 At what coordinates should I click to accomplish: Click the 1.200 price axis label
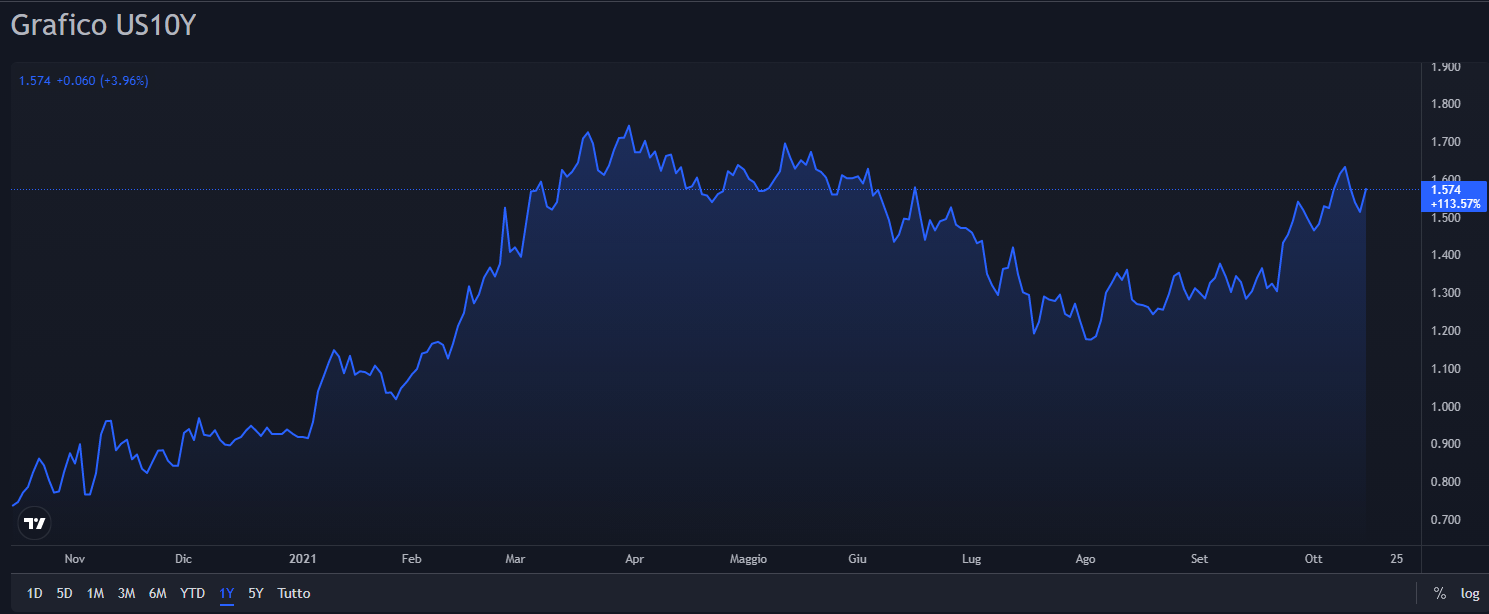[x=1446, y=331]
